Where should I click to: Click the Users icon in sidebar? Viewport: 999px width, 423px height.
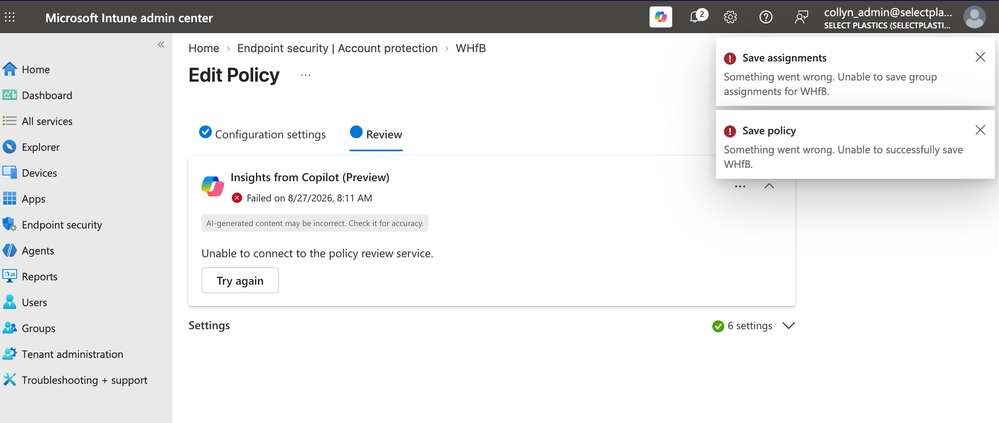click(10, 302)
